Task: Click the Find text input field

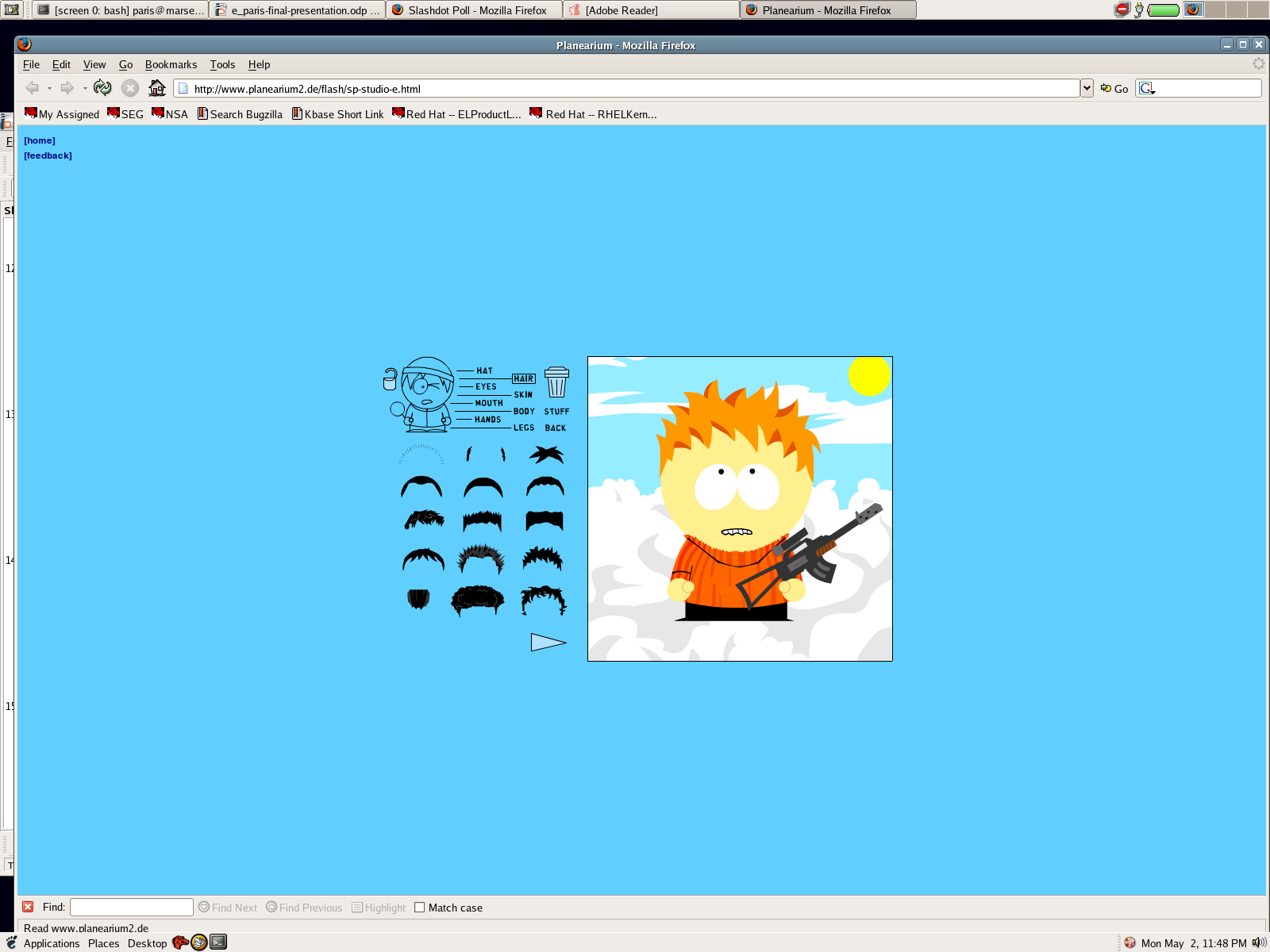Action: [132, 907]
